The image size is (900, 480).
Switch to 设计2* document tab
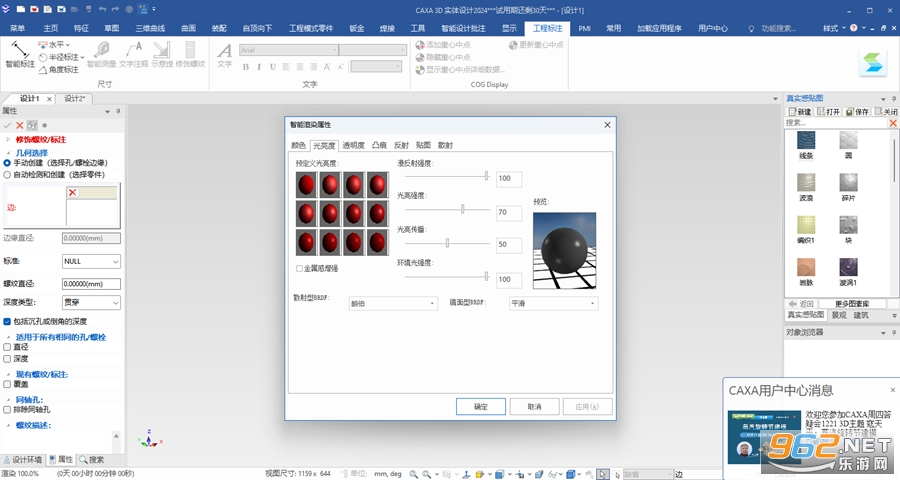pos(75,99)
